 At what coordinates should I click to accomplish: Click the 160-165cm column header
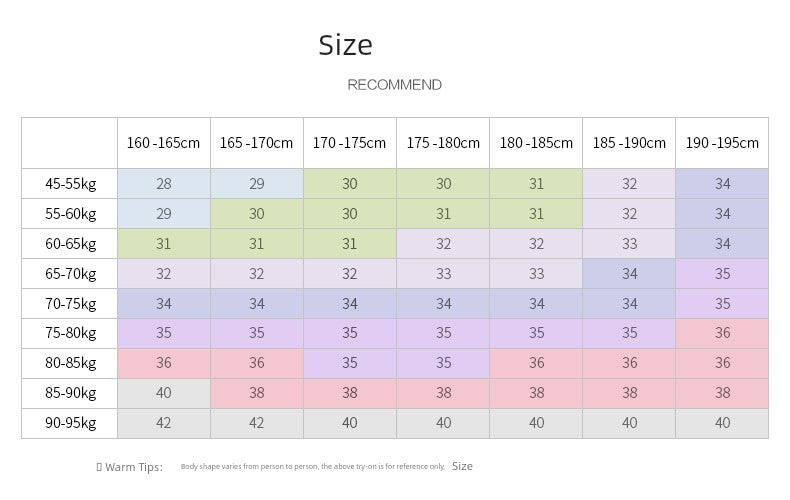point(164,143)
